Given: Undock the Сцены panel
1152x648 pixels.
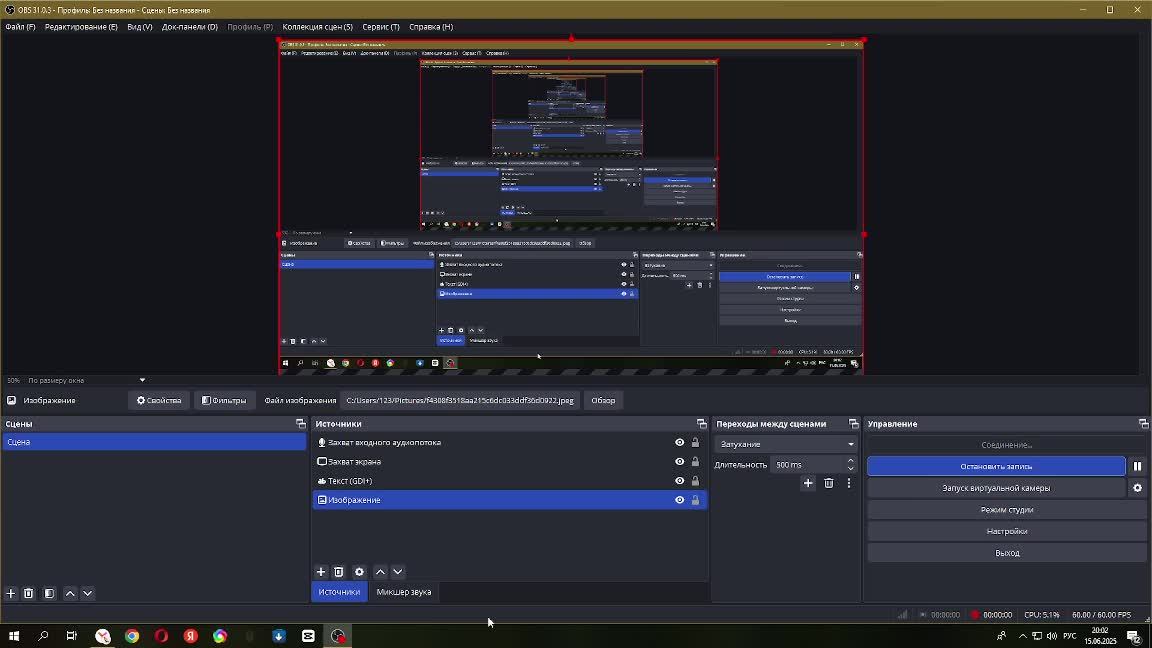Looking at the screenshot, I should pyautogui.click(x=300, y=424).
